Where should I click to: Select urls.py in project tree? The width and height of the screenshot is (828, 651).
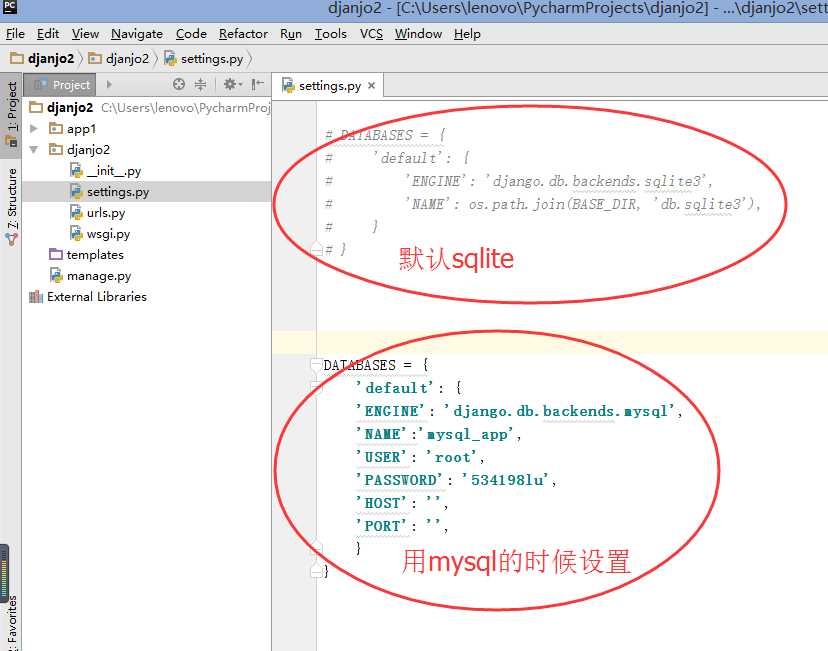pos(147,212)
